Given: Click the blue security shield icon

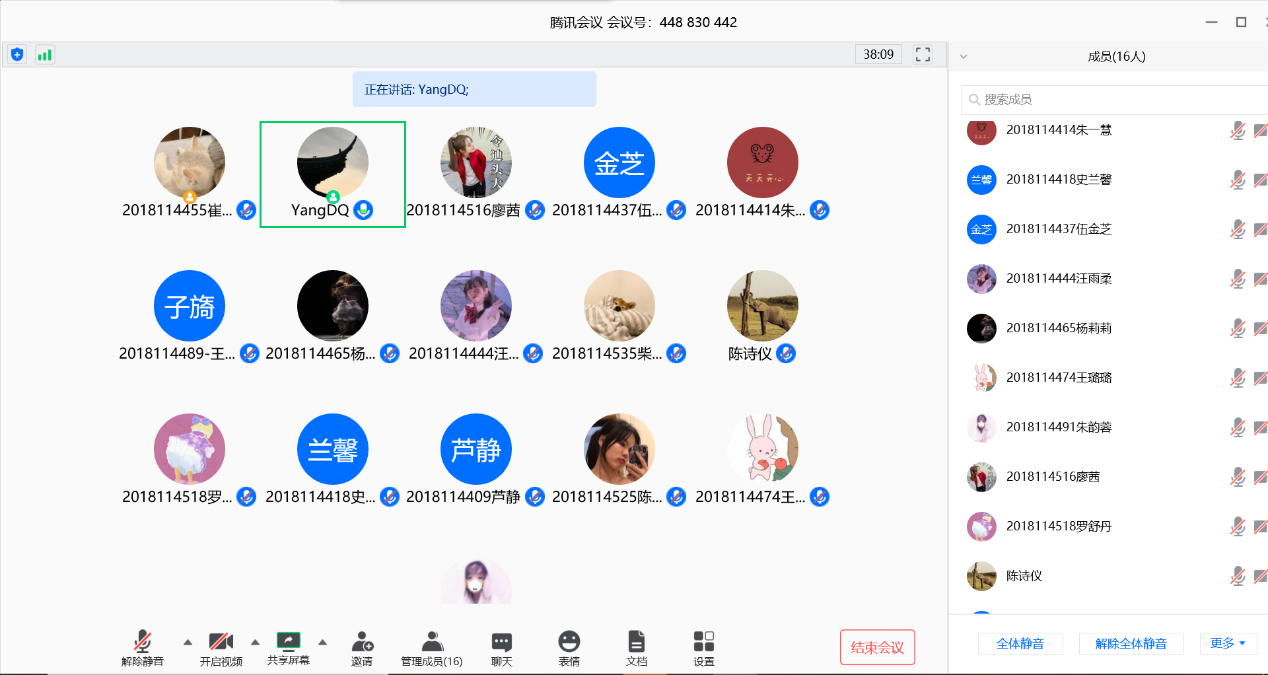Looking at the screenshot, I should point(17,54).
